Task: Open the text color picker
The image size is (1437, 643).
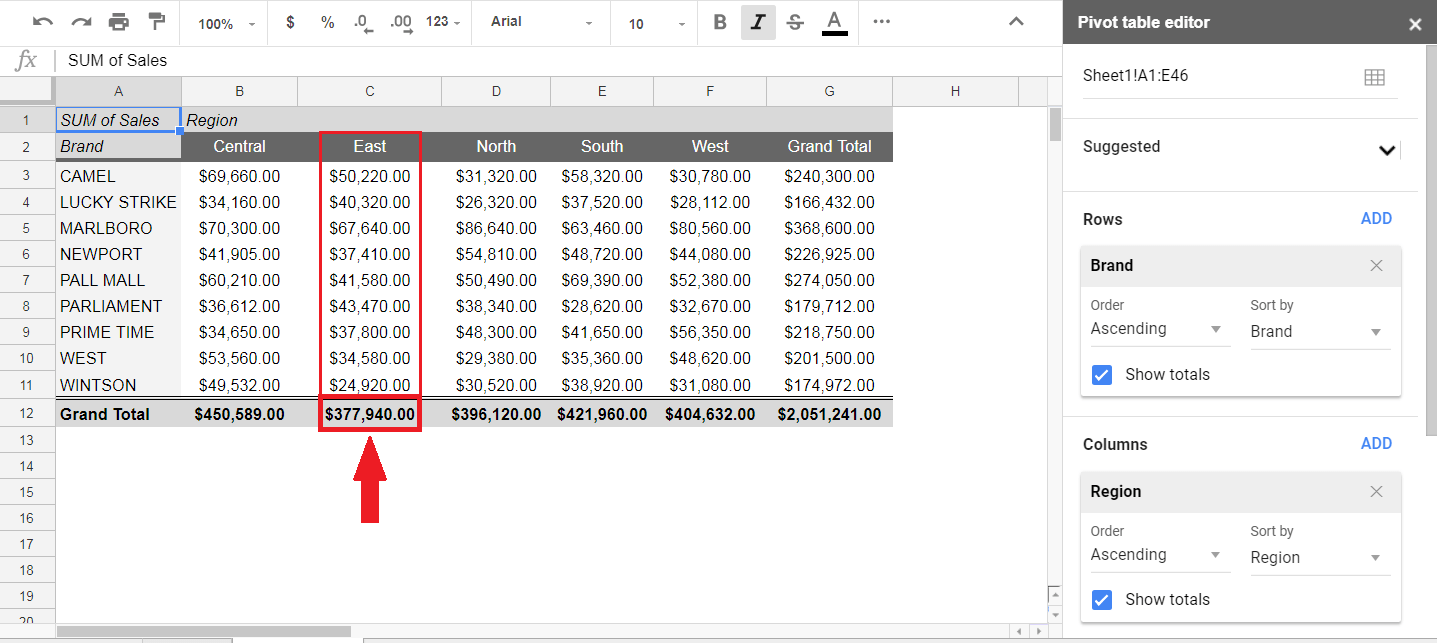Action: [x=834, y=22]
